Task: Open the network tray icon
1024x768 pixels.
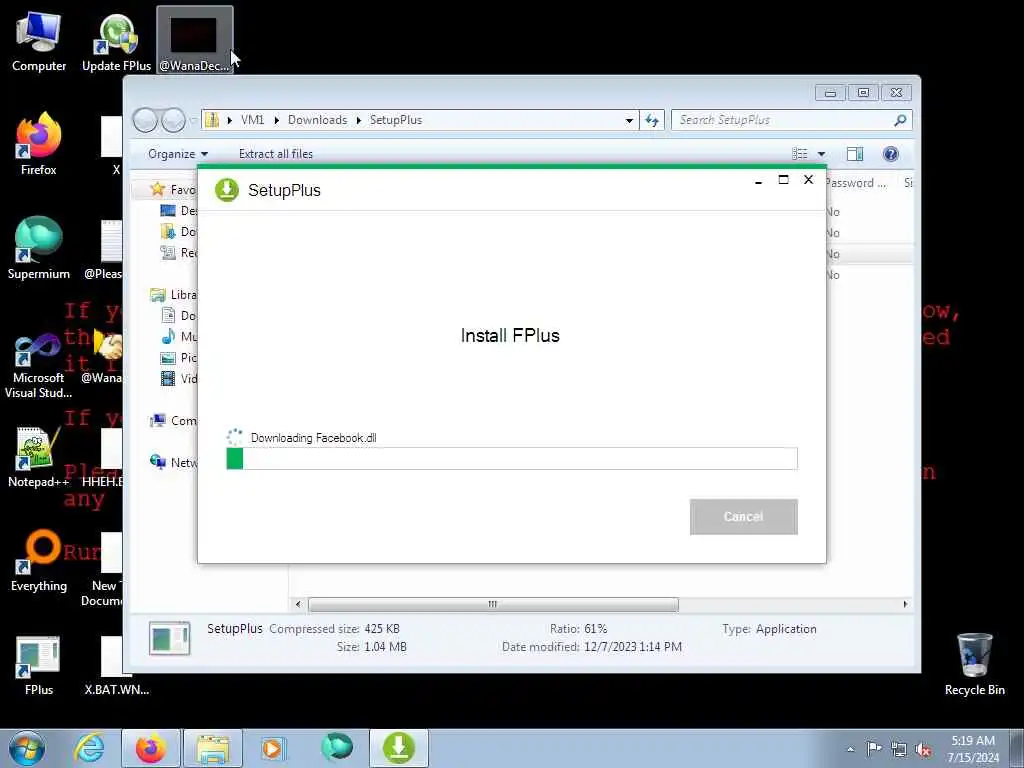Action: pyautogui.click(x=899, y=750)
